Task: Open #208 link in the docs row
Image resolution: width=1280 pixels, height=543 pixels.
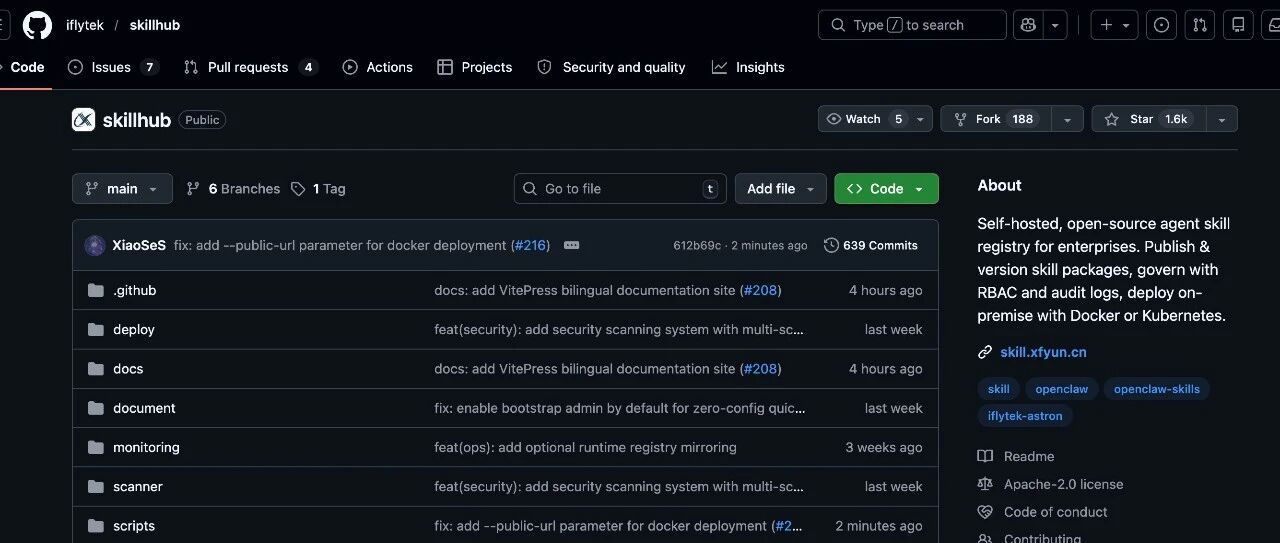Action: coord(761,368)
